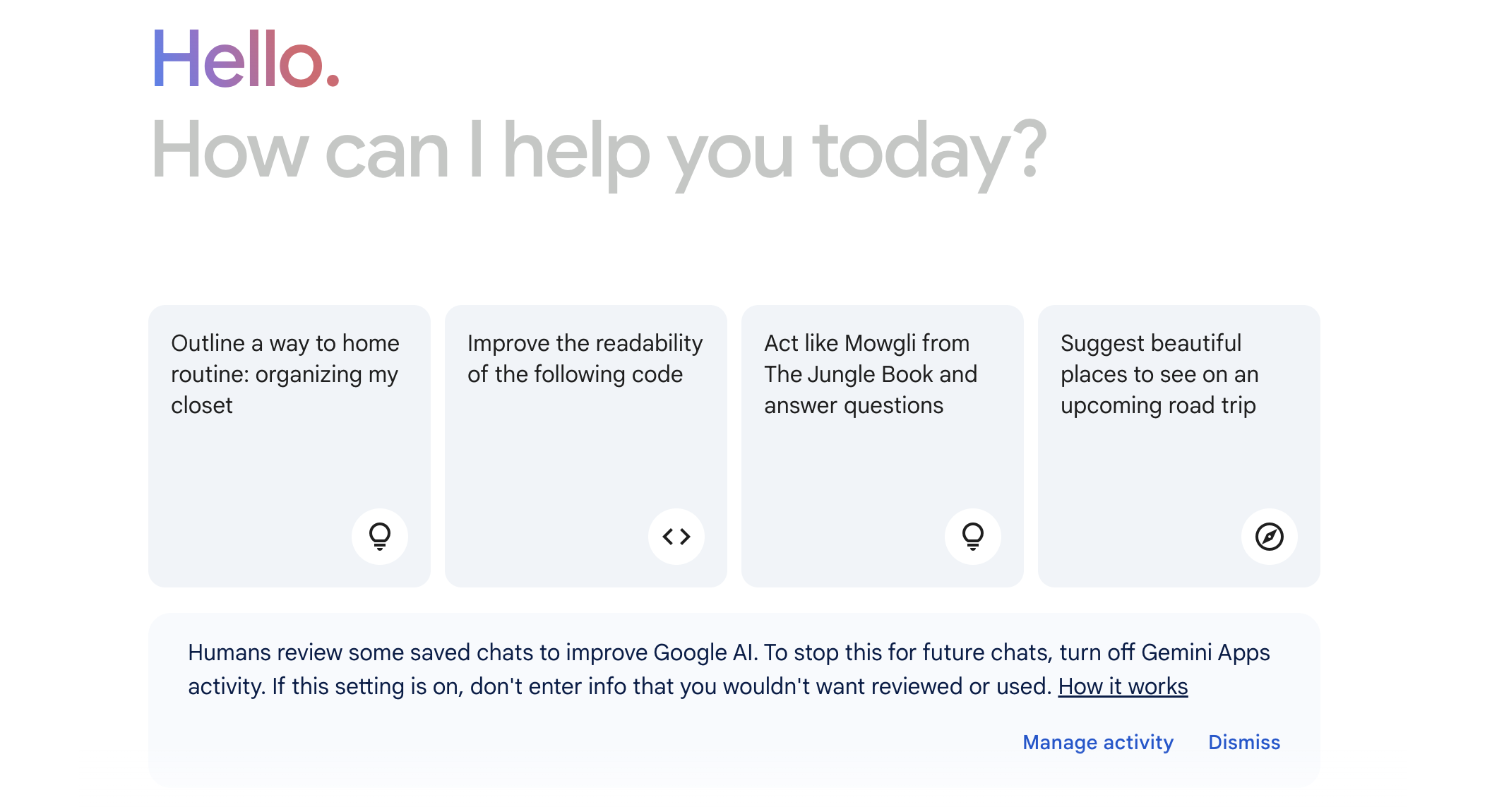
Task: Click the word "closet" in the first card
Action: tap(202, 405)
